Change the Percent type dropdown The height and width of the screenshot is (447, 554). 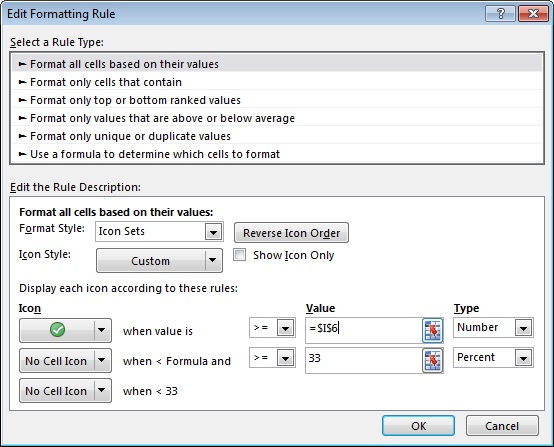pos(493,358)
